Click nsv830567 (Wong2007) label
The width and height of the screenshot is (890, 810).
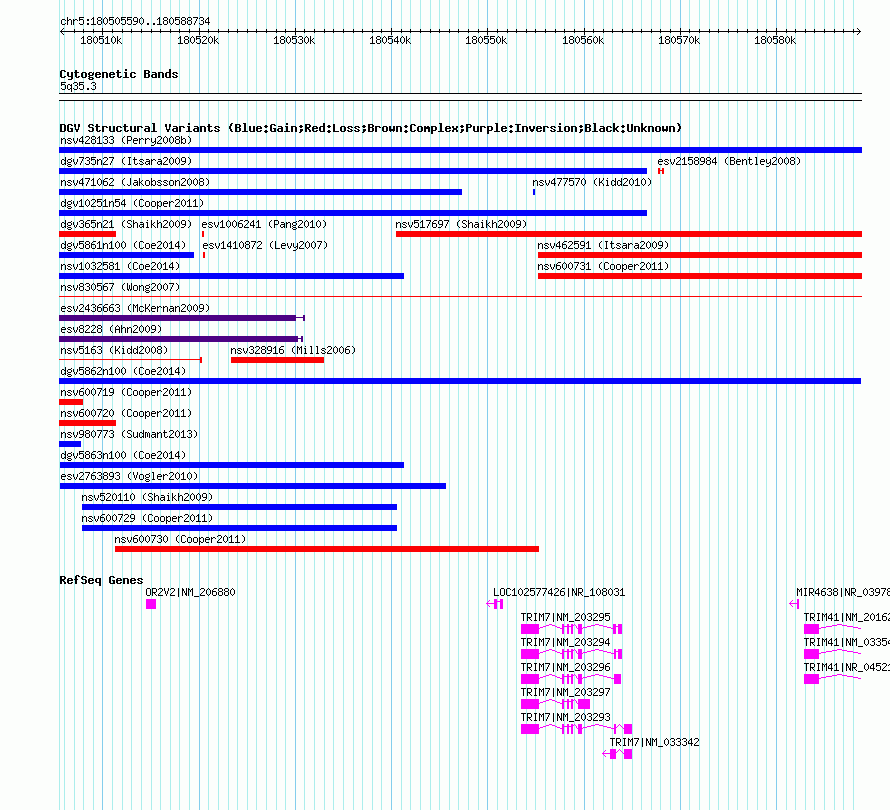pyautogui.click(x=120, y=287)
